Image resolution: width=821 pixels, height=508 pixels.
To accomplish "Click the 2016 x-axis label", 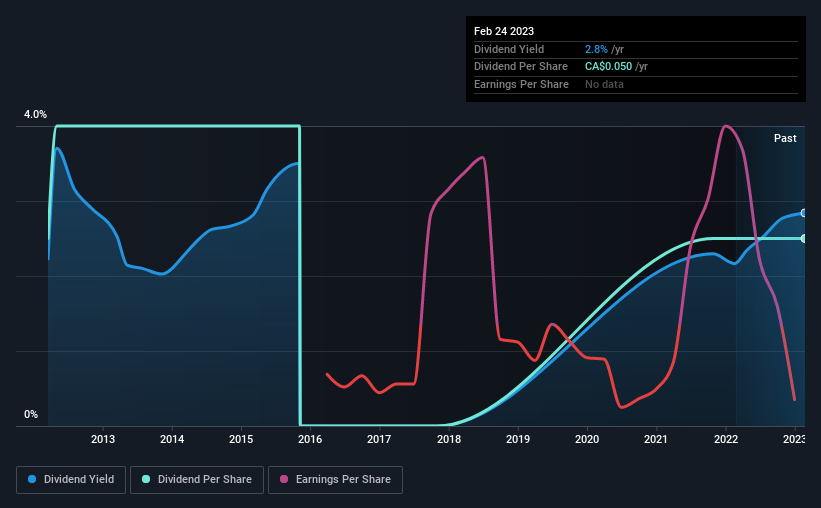I will [x=310, y=439].
